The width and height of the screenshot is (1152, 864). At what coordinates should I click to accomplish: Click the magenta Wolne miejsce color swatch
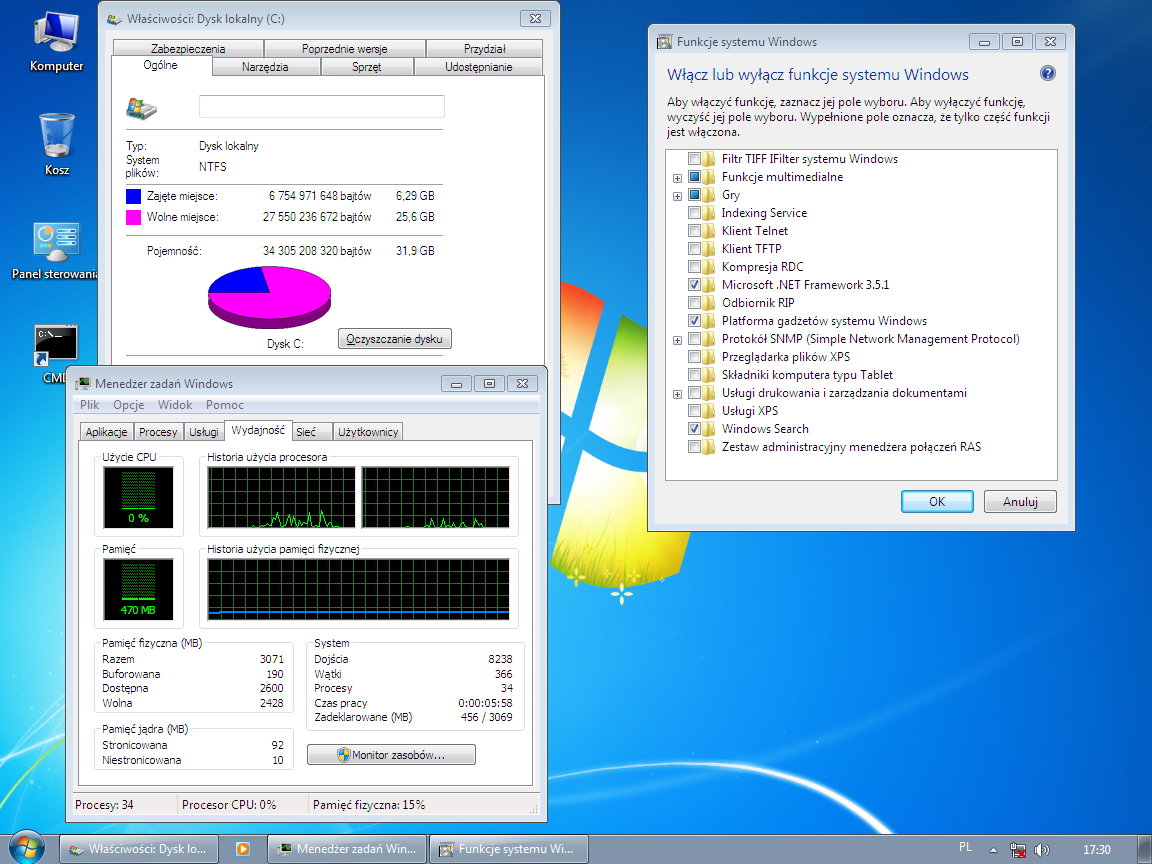pyautogui.click(x=134, y=217)
